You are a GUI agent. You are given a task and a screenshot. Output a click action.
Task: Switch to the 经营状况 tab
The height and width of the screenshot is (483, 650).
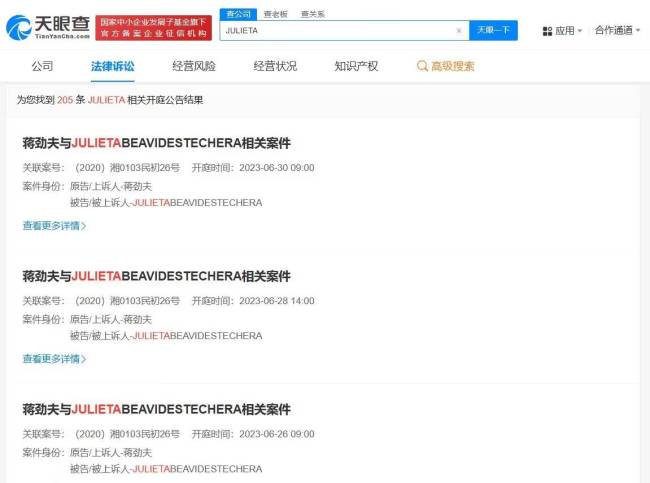[275, 66]
